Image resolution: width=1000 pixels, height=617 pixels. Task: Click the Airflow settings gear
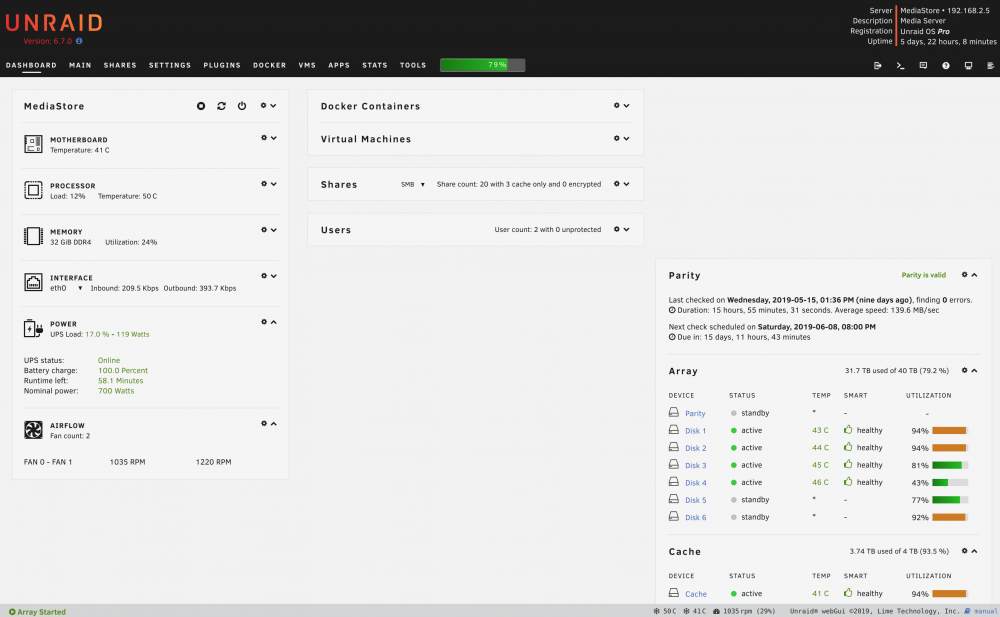pos(264,423)
